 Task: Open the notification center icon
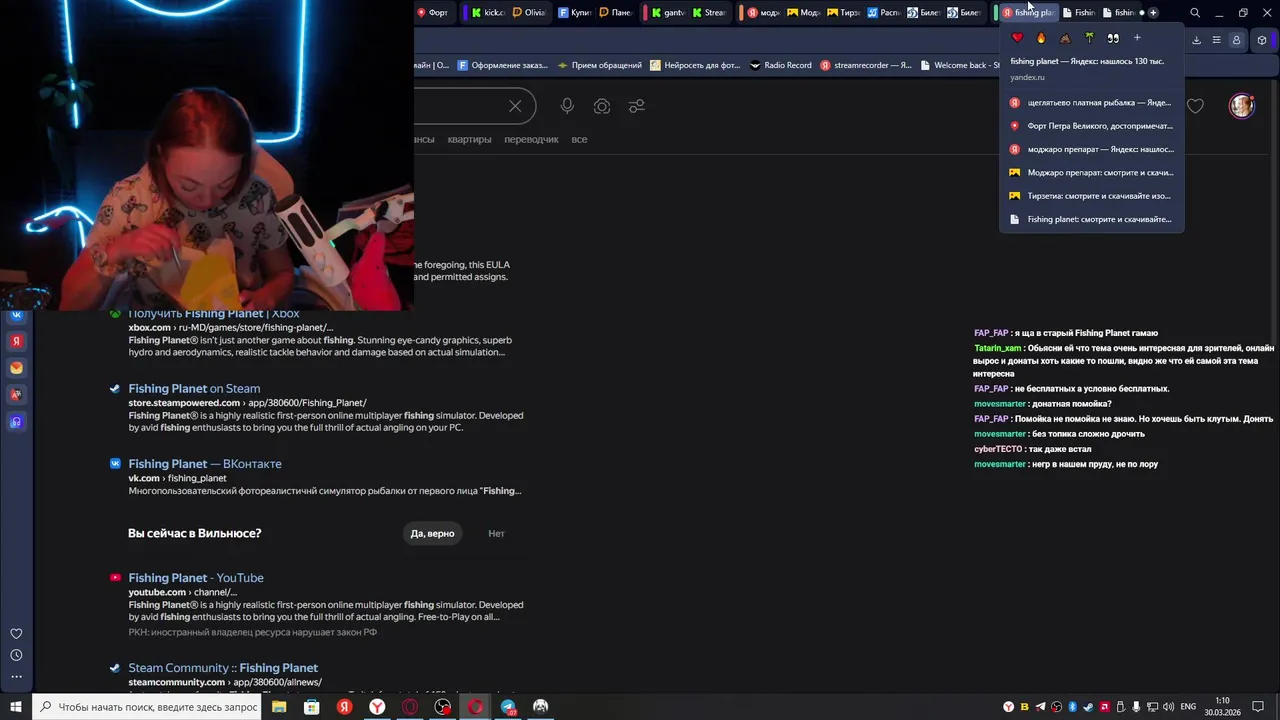coord(1258,707)
